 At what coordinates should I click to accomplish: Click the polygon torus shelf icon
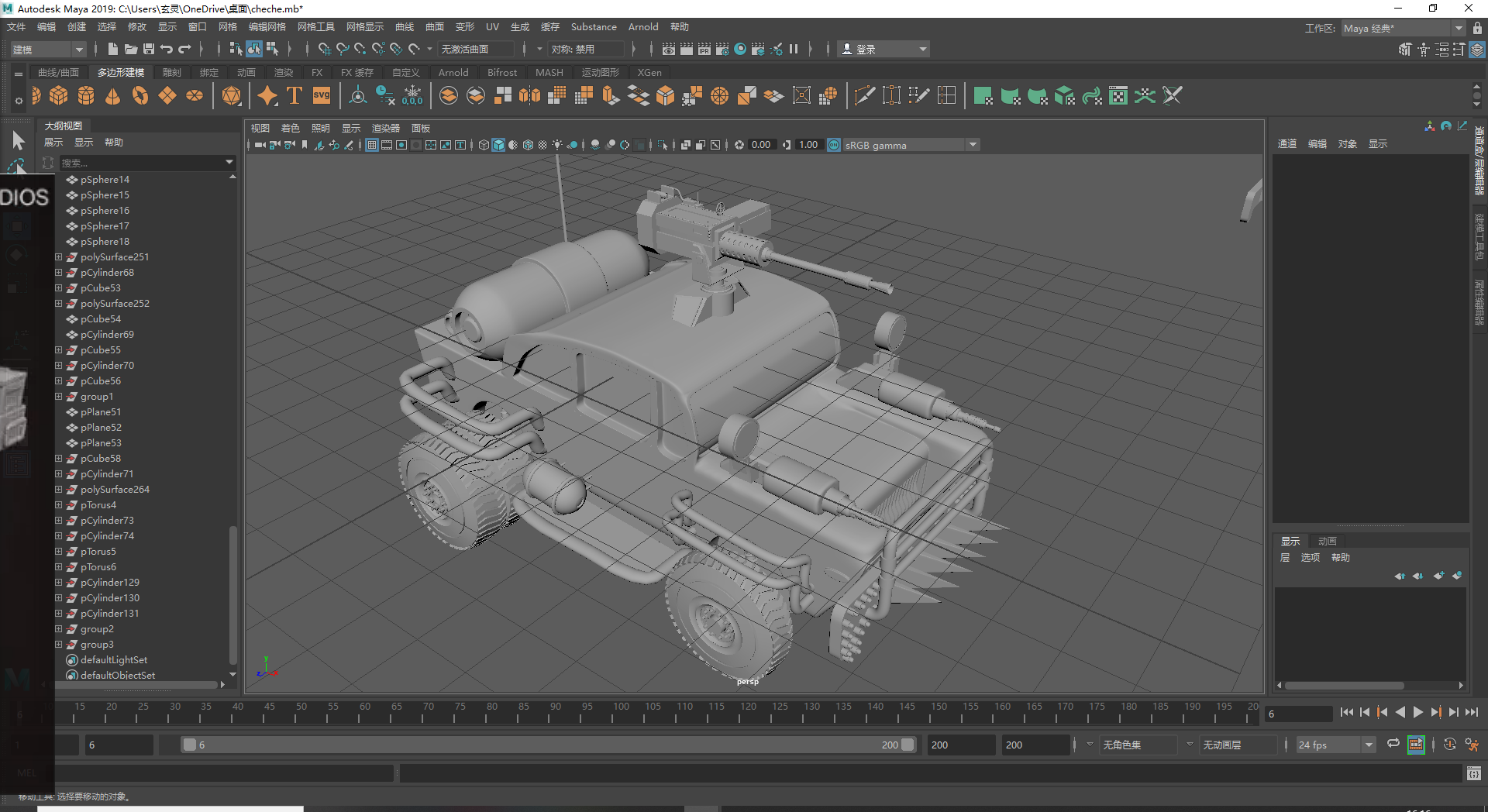point(140,96)
